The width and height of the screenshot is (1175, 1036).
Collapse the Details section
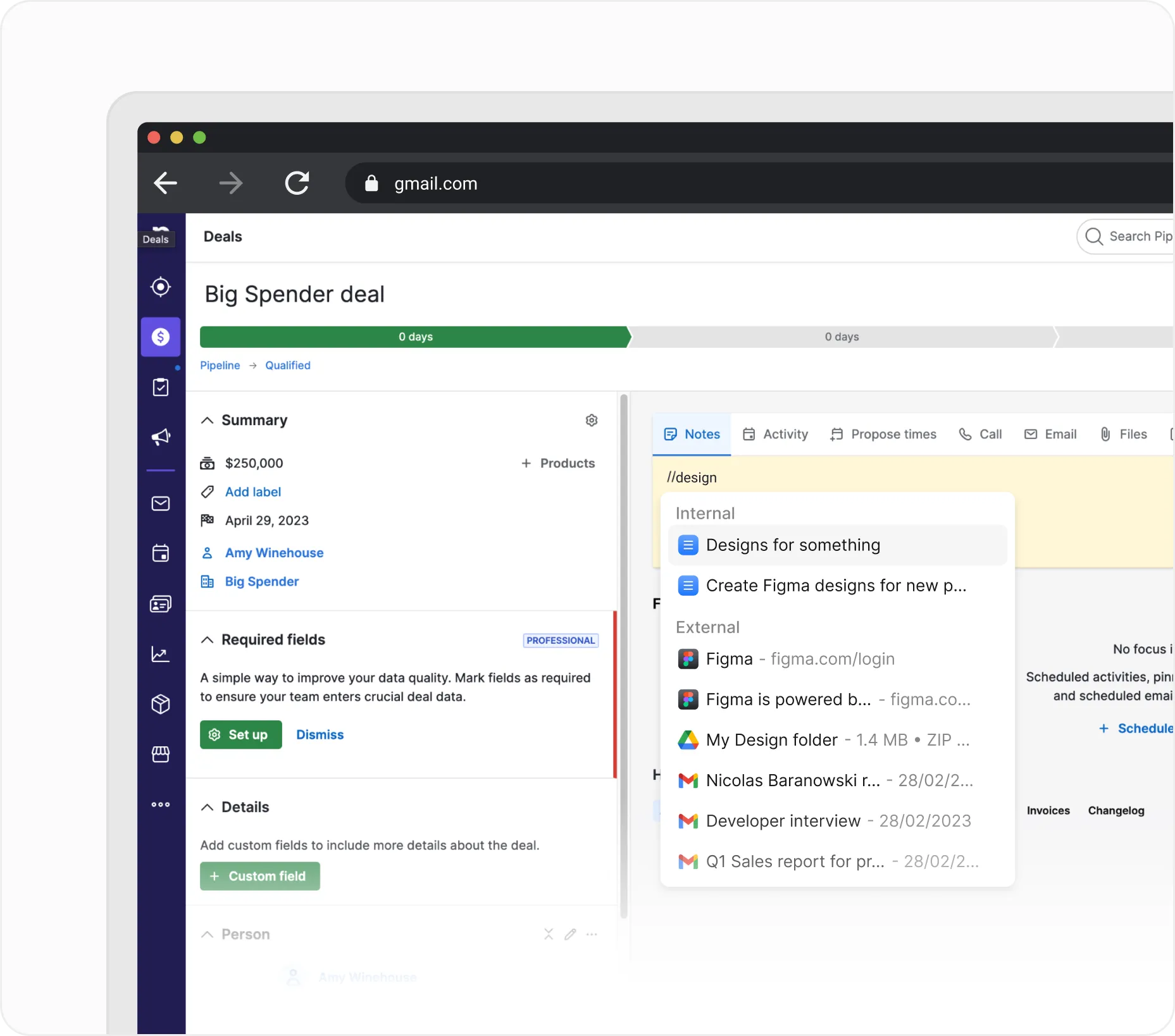[x=207, y=808]
